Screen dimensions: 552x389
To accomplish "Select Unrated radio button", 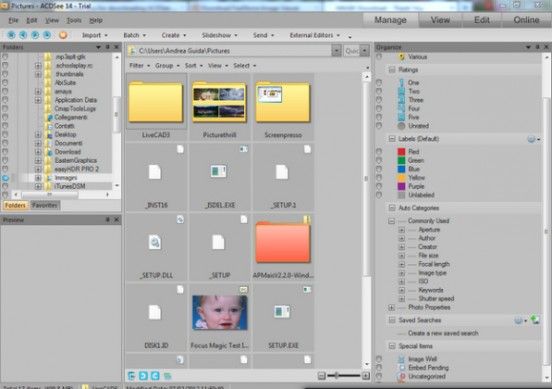I will [379, 126].
